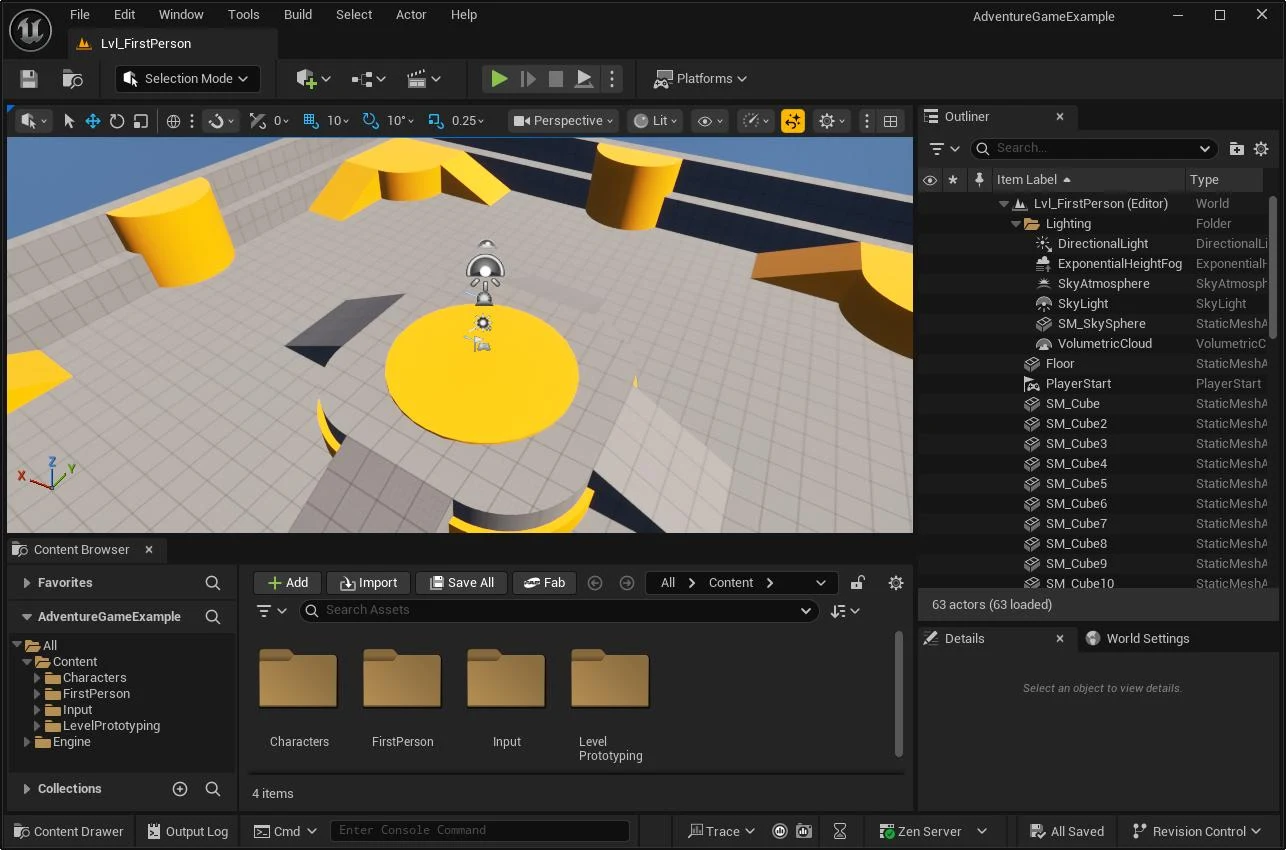Start Play in editor with green arrow
1286x850 pixels.
499,79
